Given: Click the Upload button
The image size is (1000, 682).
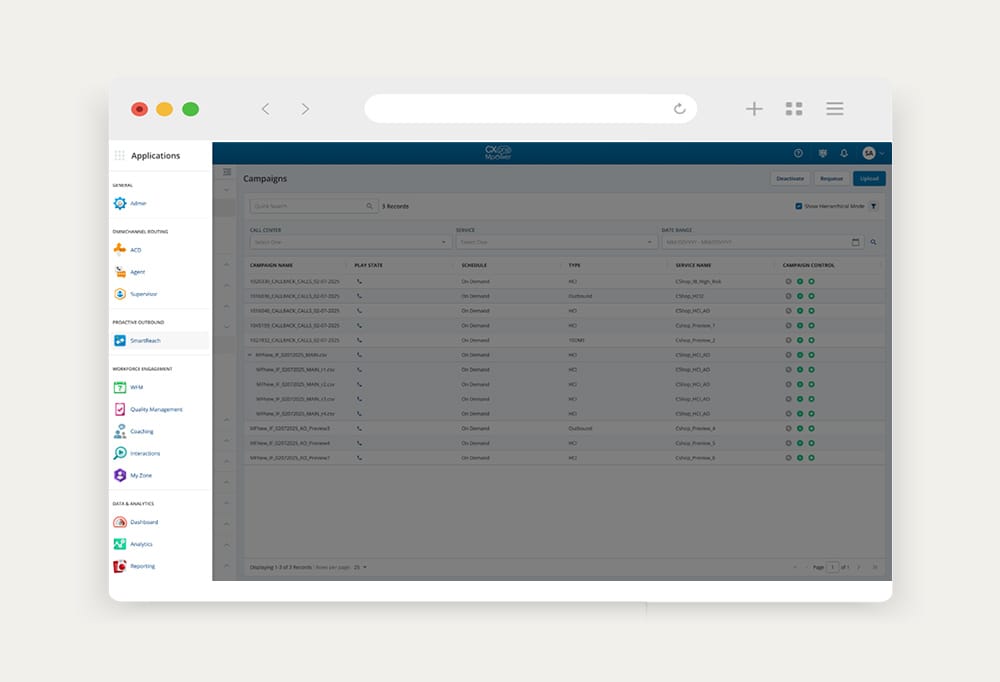Looking at the screenshot, I should (x=869, y=178).
